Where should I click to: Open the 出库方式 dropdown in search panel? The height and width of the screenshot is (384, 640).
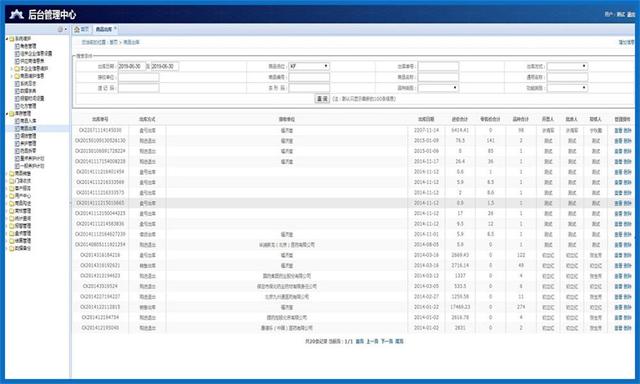(567, 66)
